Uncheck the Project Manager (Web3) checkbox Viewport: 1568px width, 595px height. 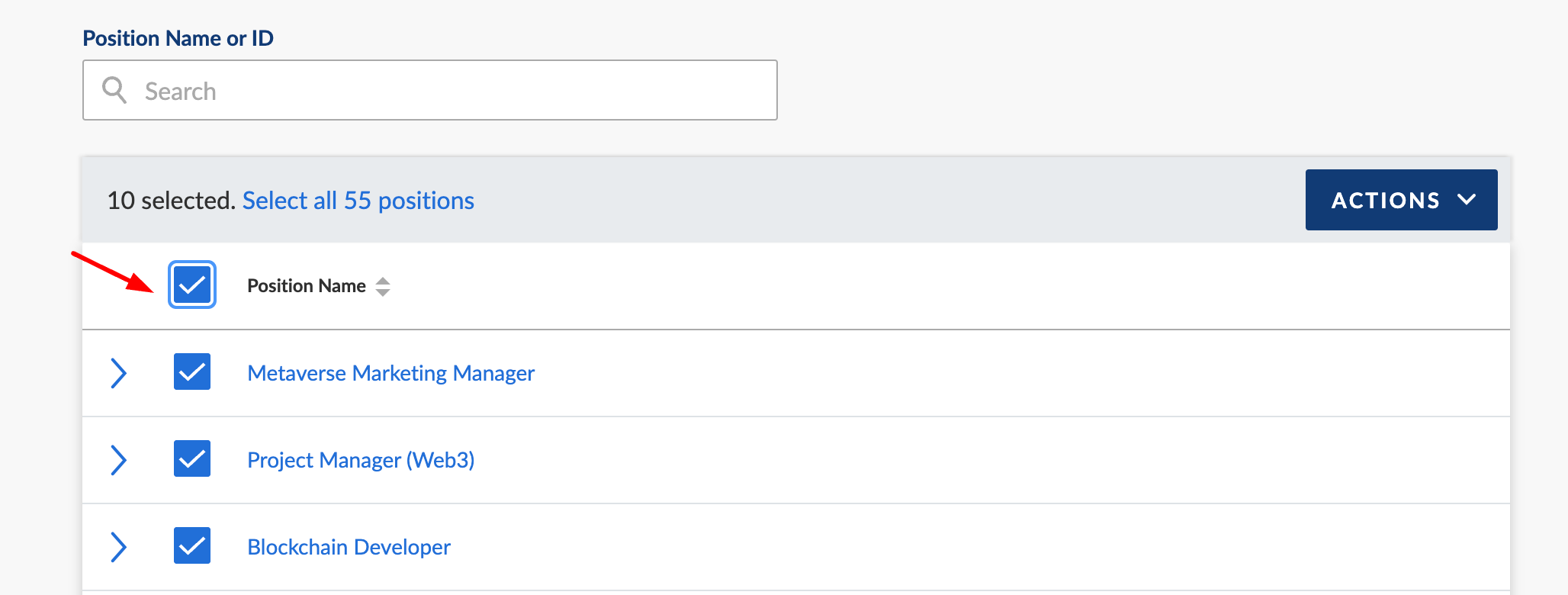(192, 458)
